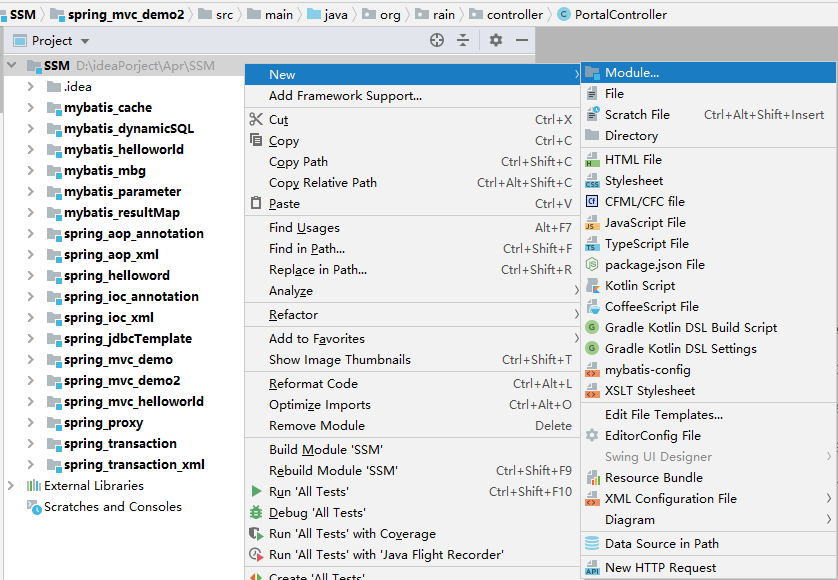Click the Run with Coverage shield icon
The image size is (838, 580).
point(256,533)
